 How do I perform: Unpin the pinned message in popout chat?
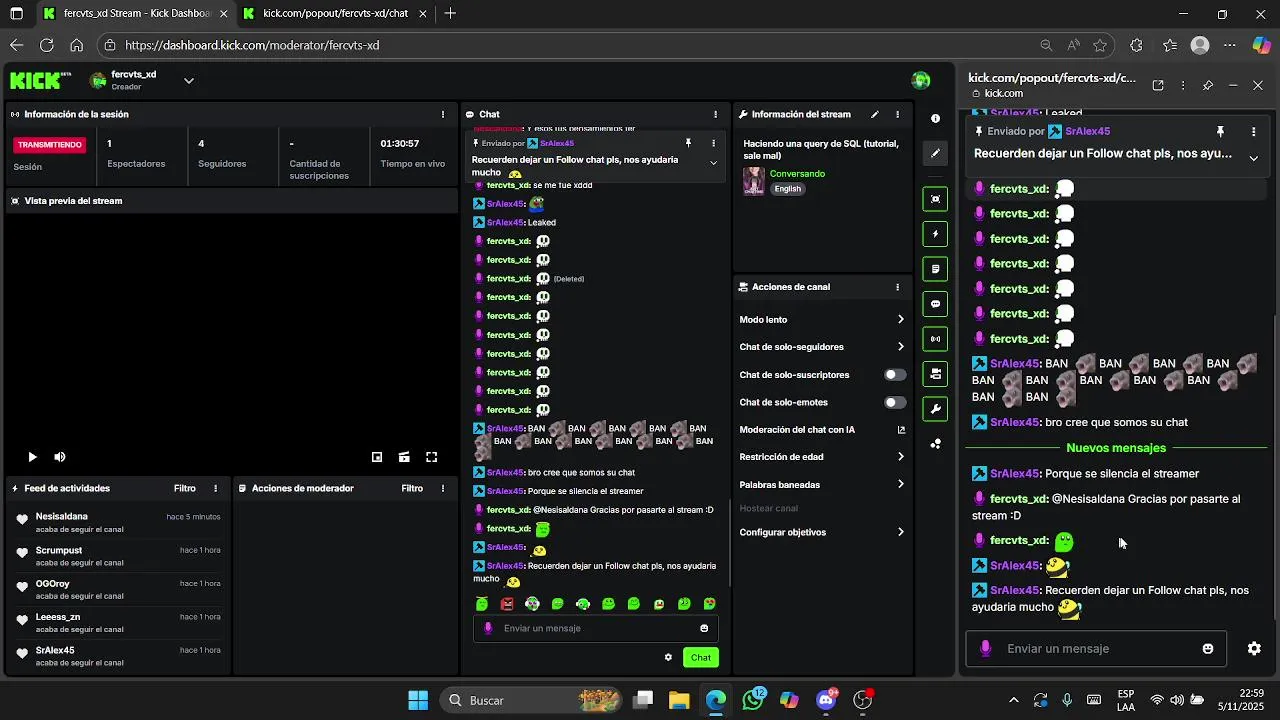click(x=1220, y=131)
